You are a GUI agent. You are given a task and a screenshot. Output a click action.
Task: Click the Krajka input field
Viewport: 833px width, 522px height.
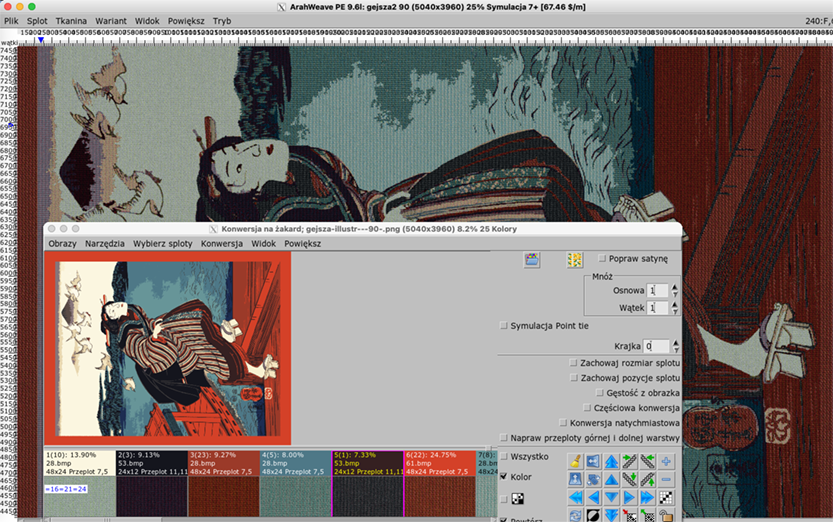656,346
